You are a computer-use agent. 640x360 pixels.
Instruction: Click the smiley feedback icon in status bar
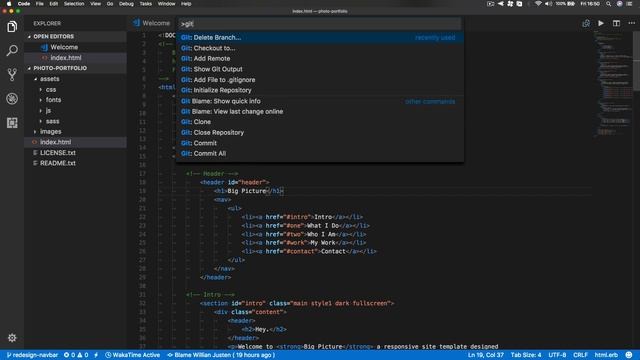629,355
